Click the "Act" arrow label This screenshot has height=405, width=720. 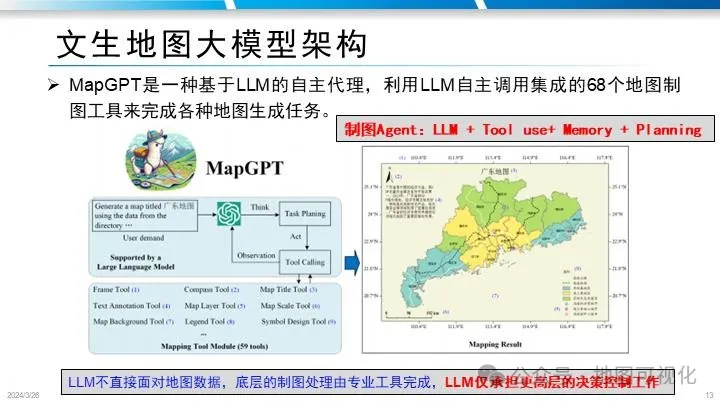296,236
